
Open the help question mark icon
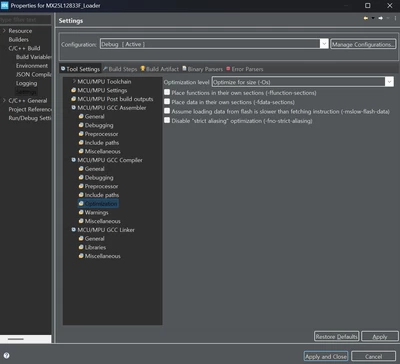click(x=6, y=355)
